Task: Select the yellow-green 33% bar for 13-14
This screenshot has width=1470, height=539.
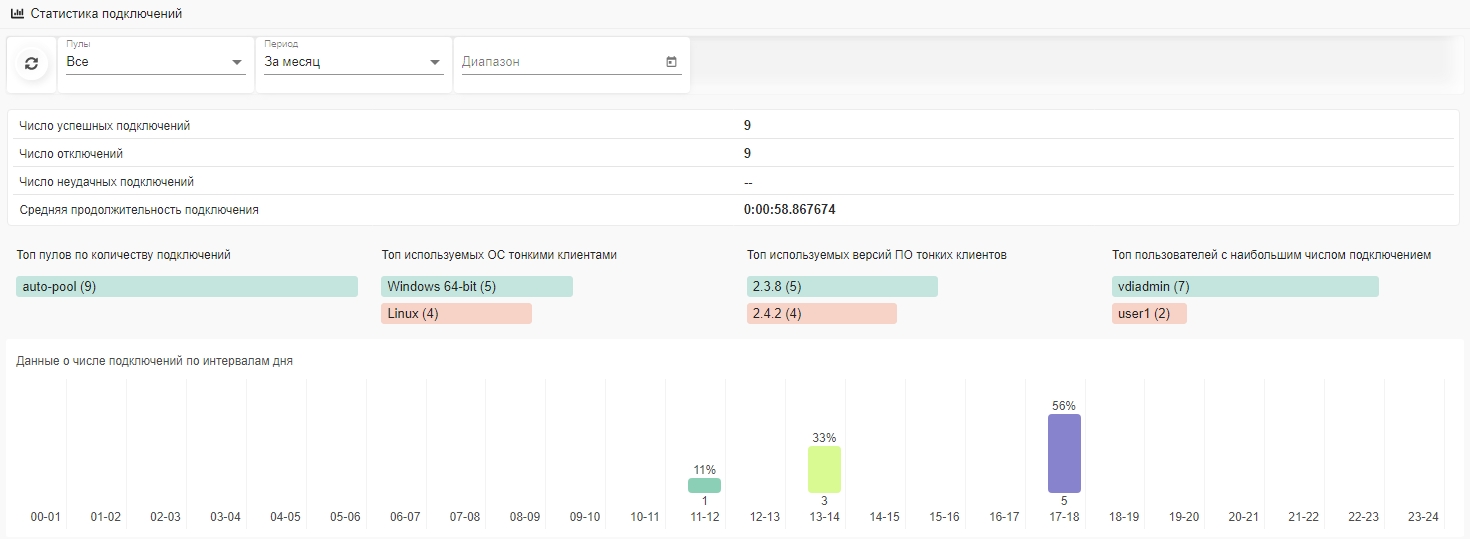Action: click(824, 469)
